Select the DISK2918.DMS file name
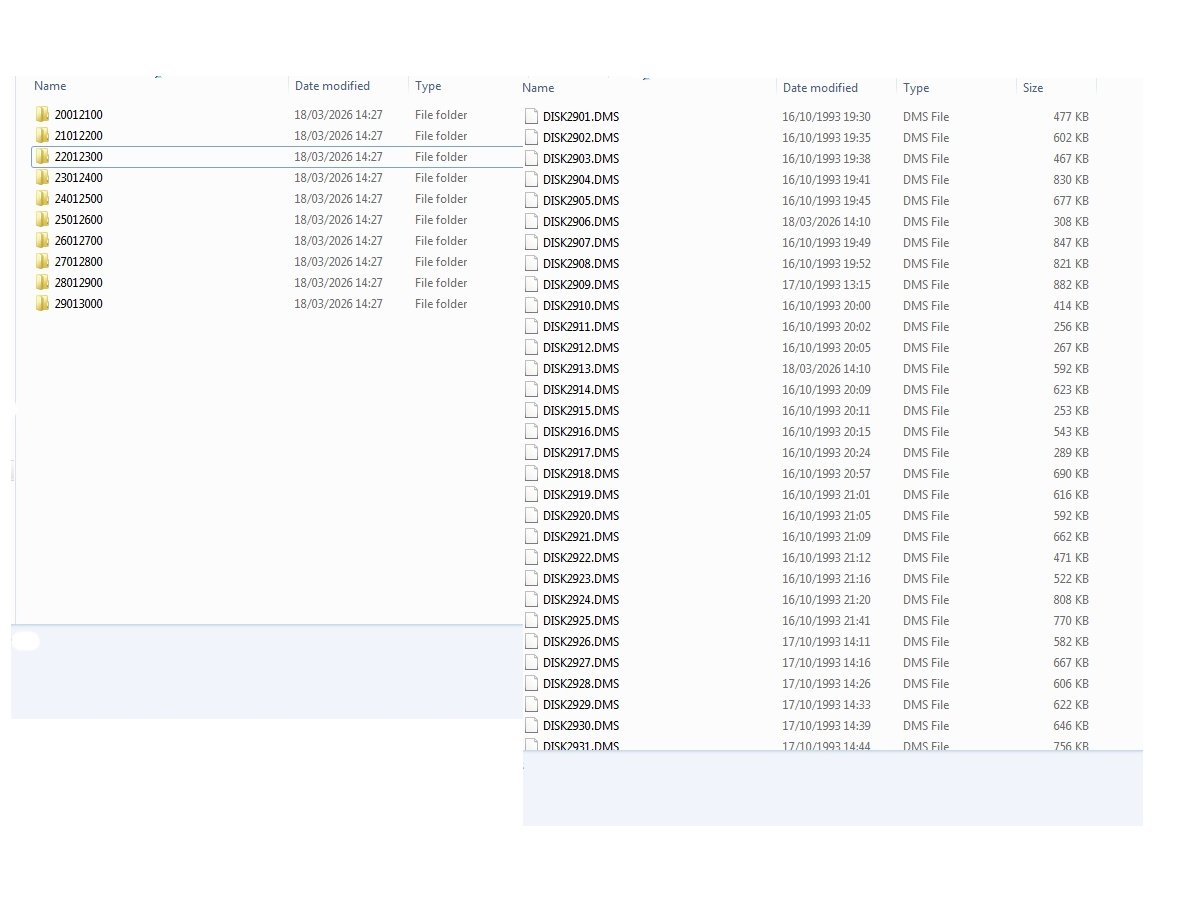Image resolution: width=1200 pixels, height=900 pixels. point(581,474)
